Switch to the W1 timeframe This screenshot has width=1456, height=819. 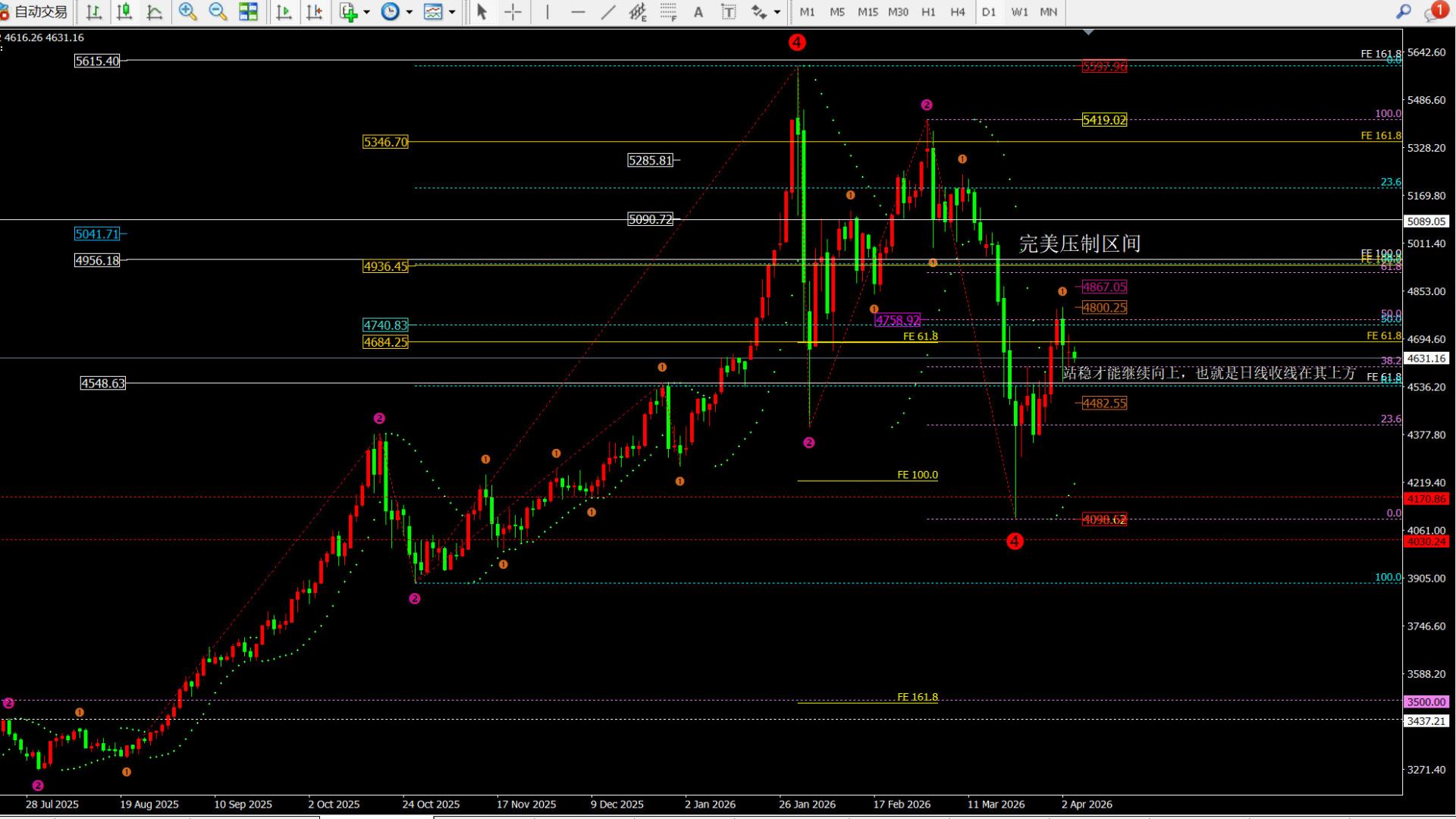pyautogui.click(x=1019, y=12)
